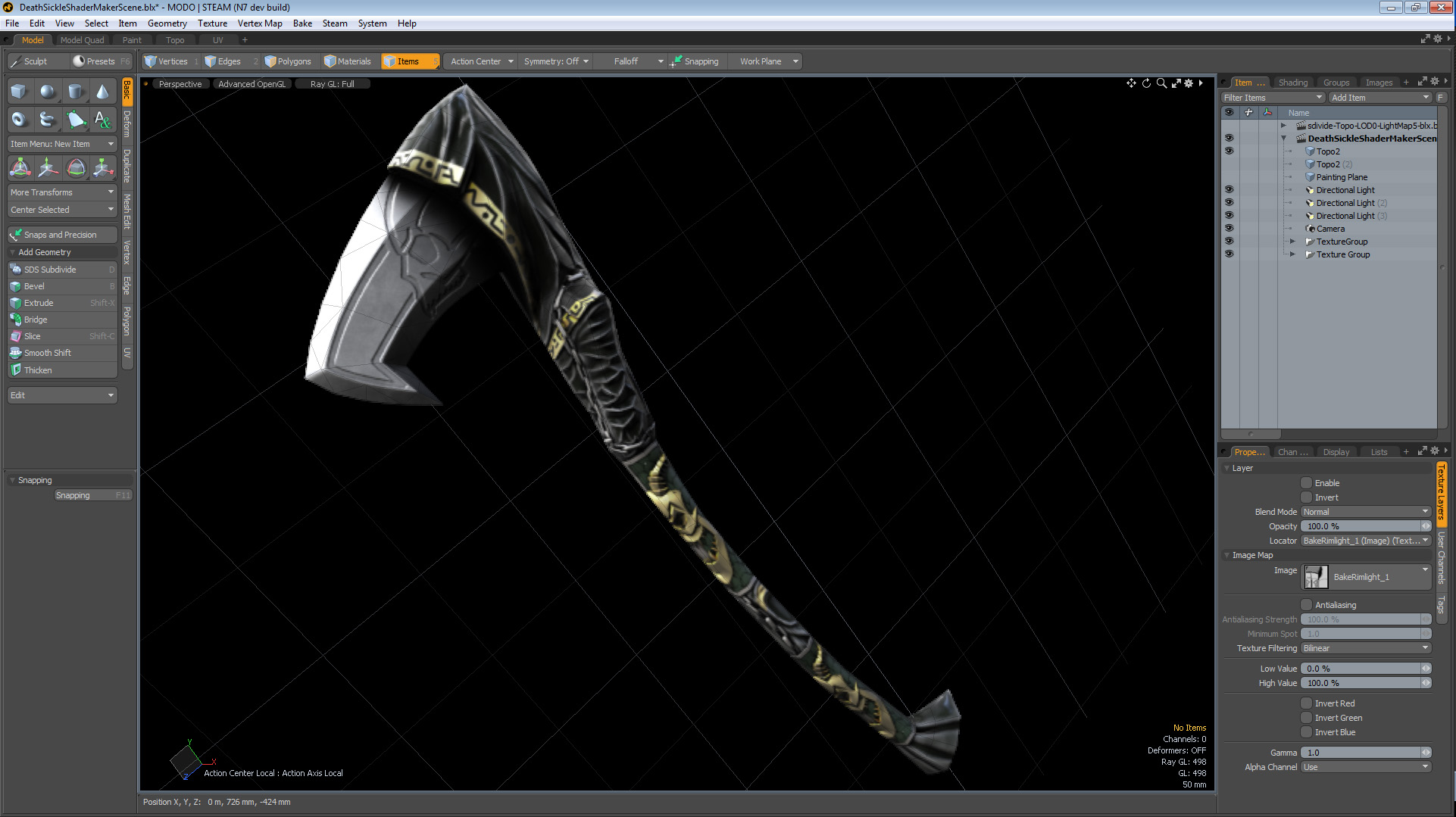The height and width of the screenshot is (817, 1456).
Task: Click the viewport zoom magnifier icon
Action: click(1161, 83)
